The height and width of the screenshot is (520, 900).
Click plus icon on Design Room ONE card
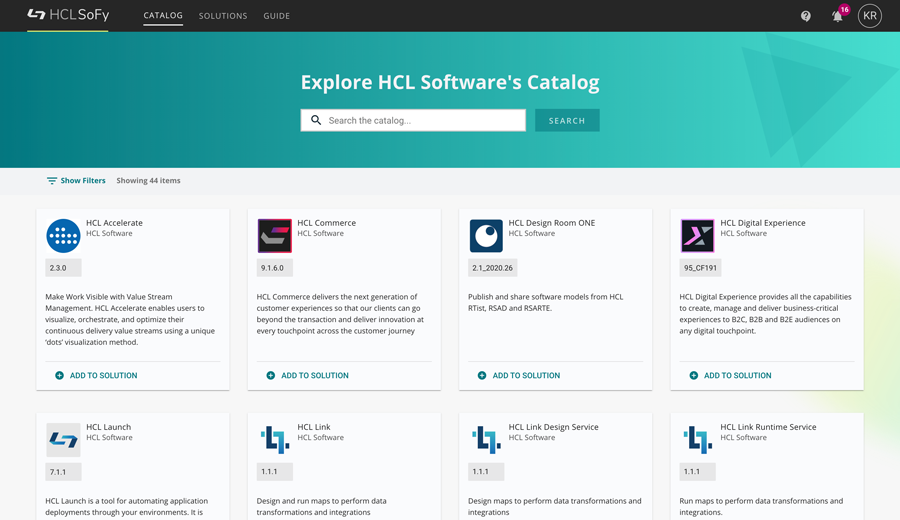(x=482, y=375)
